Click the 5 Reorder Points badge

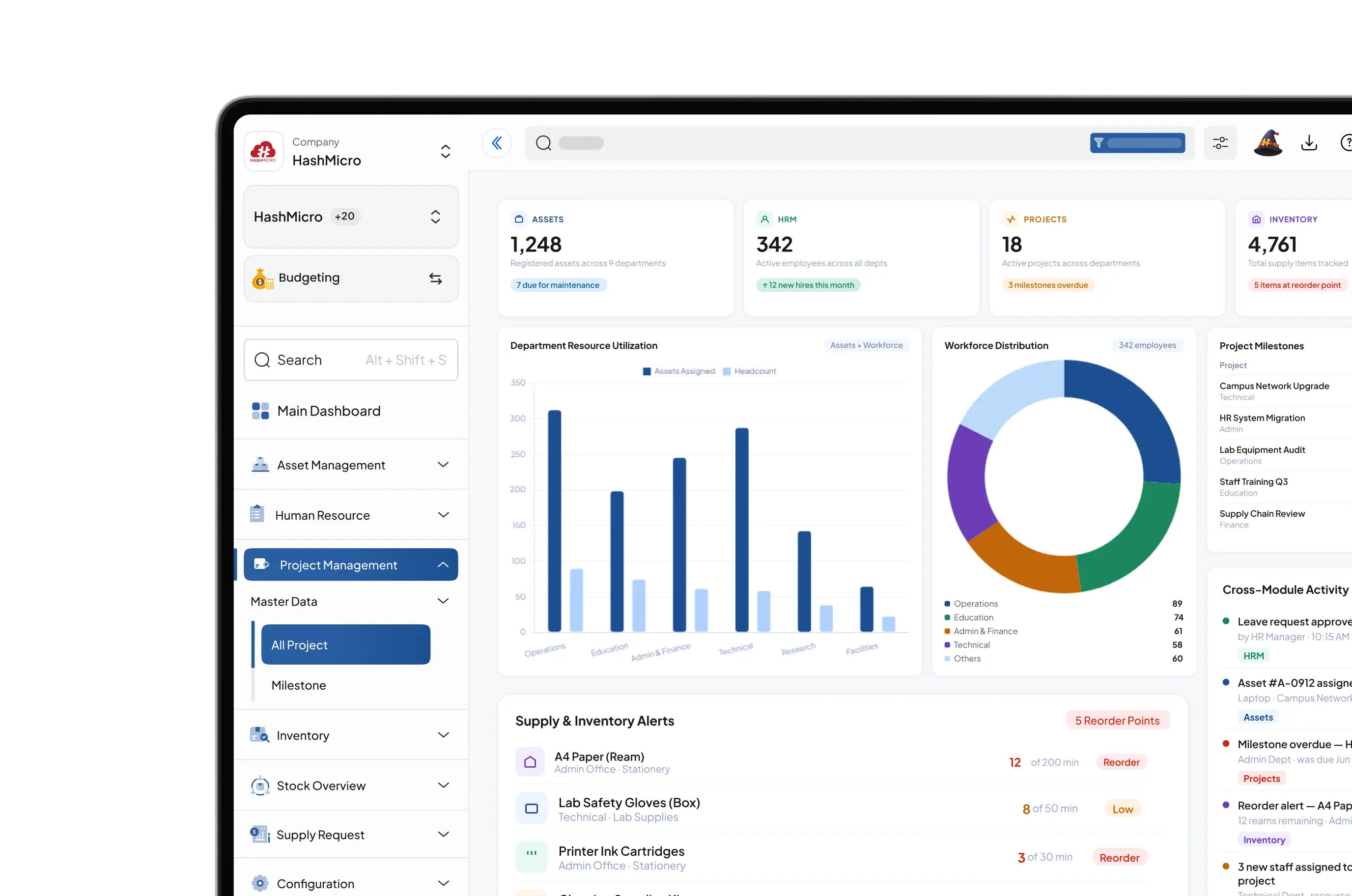pos(1118,720)
